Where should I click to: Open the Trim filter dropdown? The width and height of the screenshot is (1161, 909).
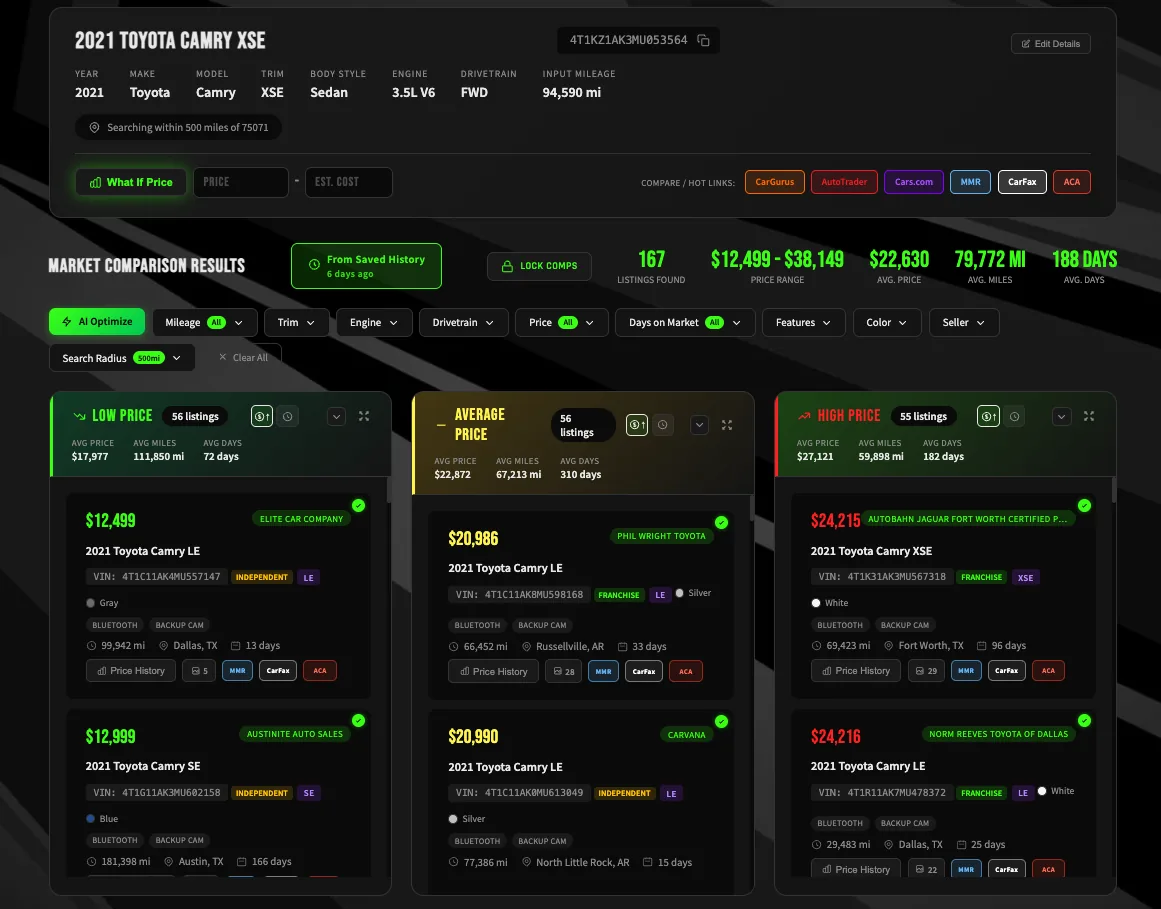click(296, 323)
